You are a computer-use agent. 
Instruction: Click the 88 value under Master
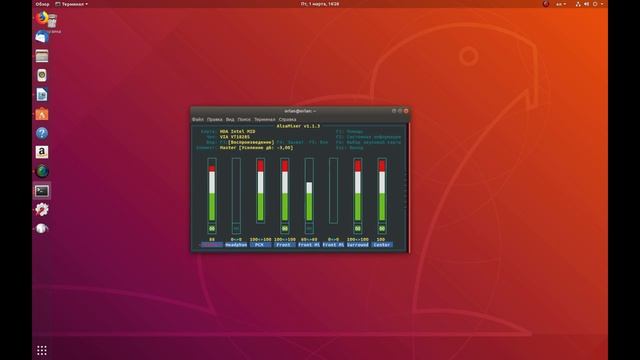coord(212,239)
